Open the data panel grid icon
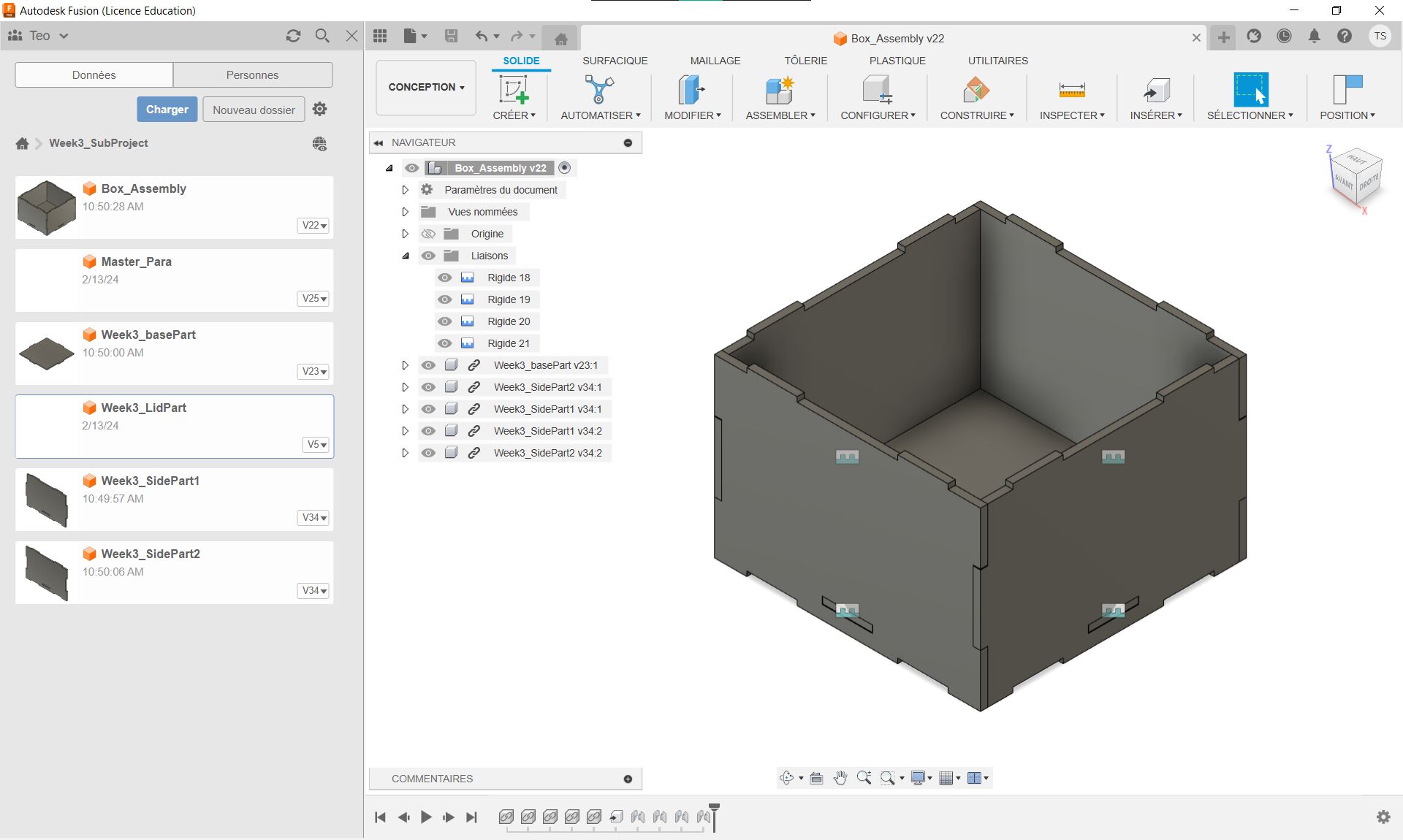Image resolution: width=1403 pixels, height=840 pixels. coord(380,36)
